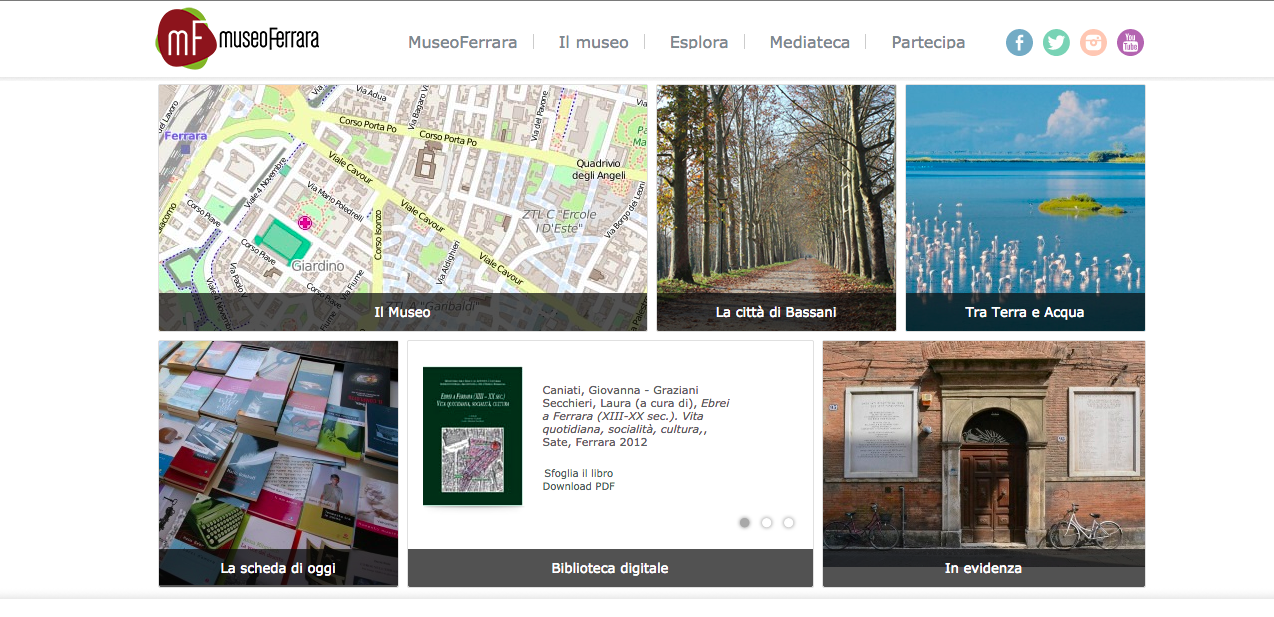Open the Esplora menu item
Viewport: 1274px width, 617px height.
pos(699,42)
